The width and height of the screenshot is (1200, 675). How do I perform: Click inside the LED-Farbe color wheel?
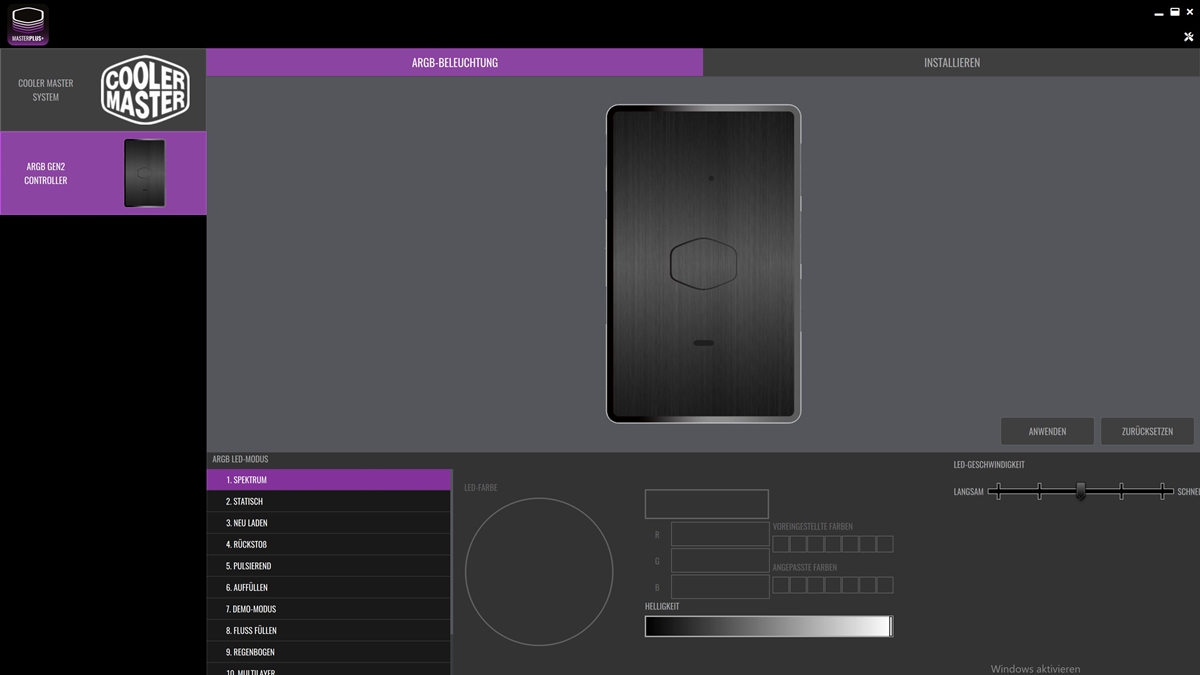[x=539, y=572]
